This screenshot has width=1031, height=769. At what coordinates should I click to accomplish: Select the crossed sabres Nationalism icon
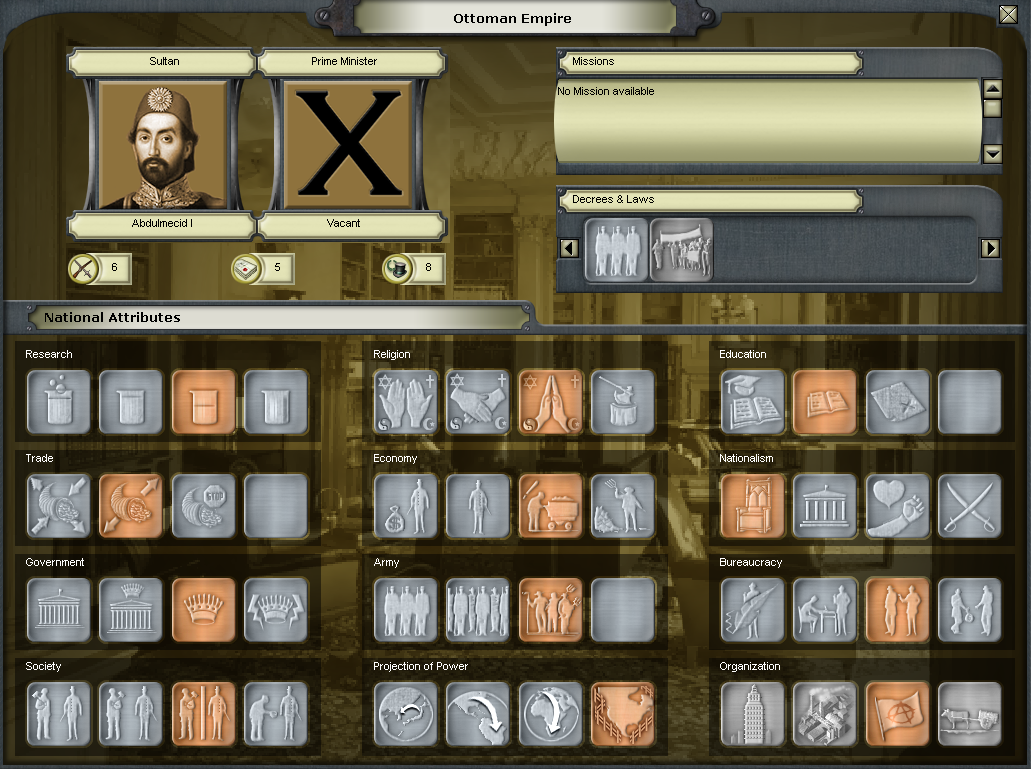coord(969,506)
